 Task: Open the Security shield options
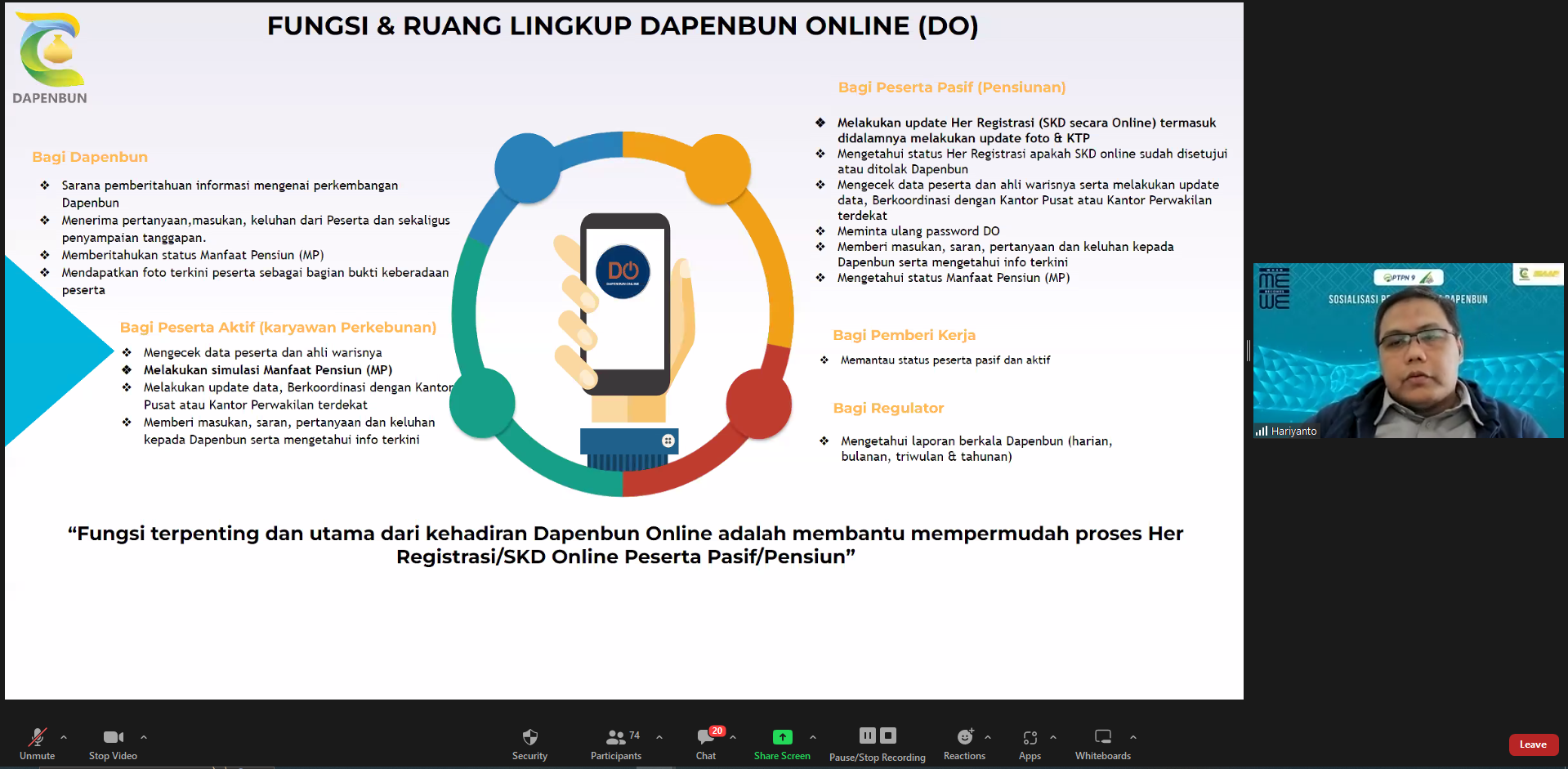point(529,744)
